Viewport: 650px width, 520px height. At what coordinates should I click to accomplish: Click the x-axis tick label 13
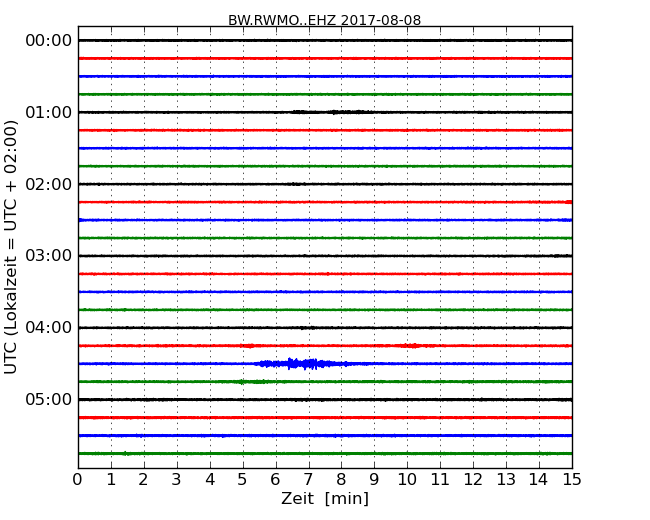point(506,479)
